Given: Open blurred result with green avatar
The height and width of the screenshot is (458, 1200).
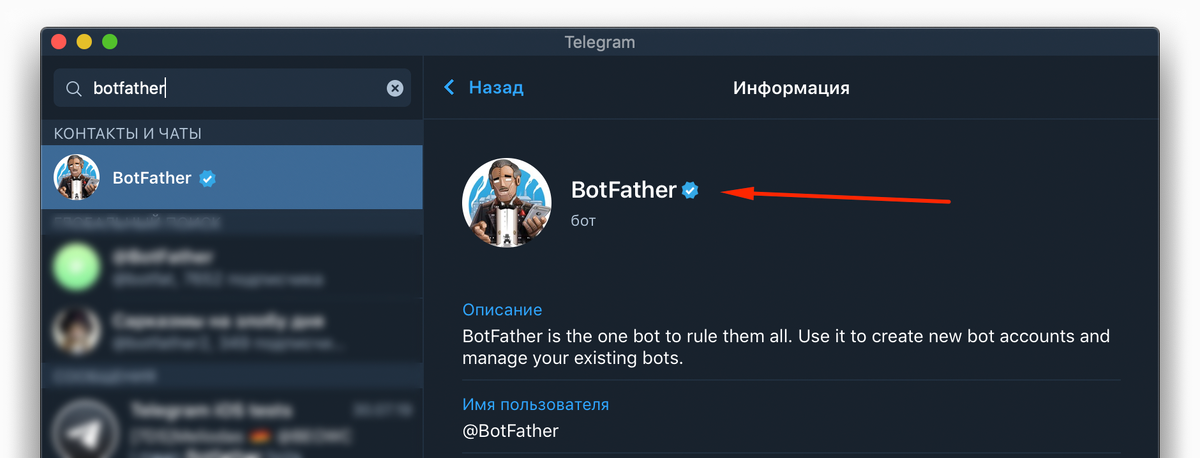Looking at the screenshot, I should pos(232,266).
